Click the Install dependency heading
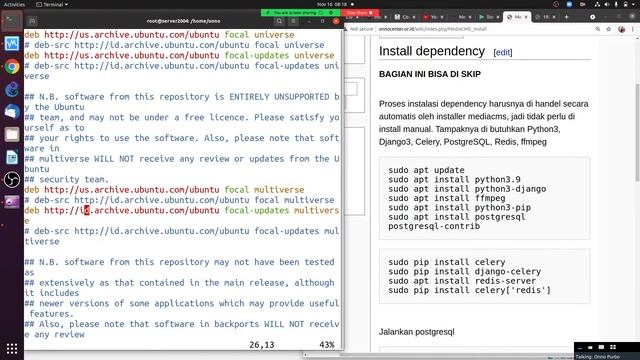 tap(432, 51)
